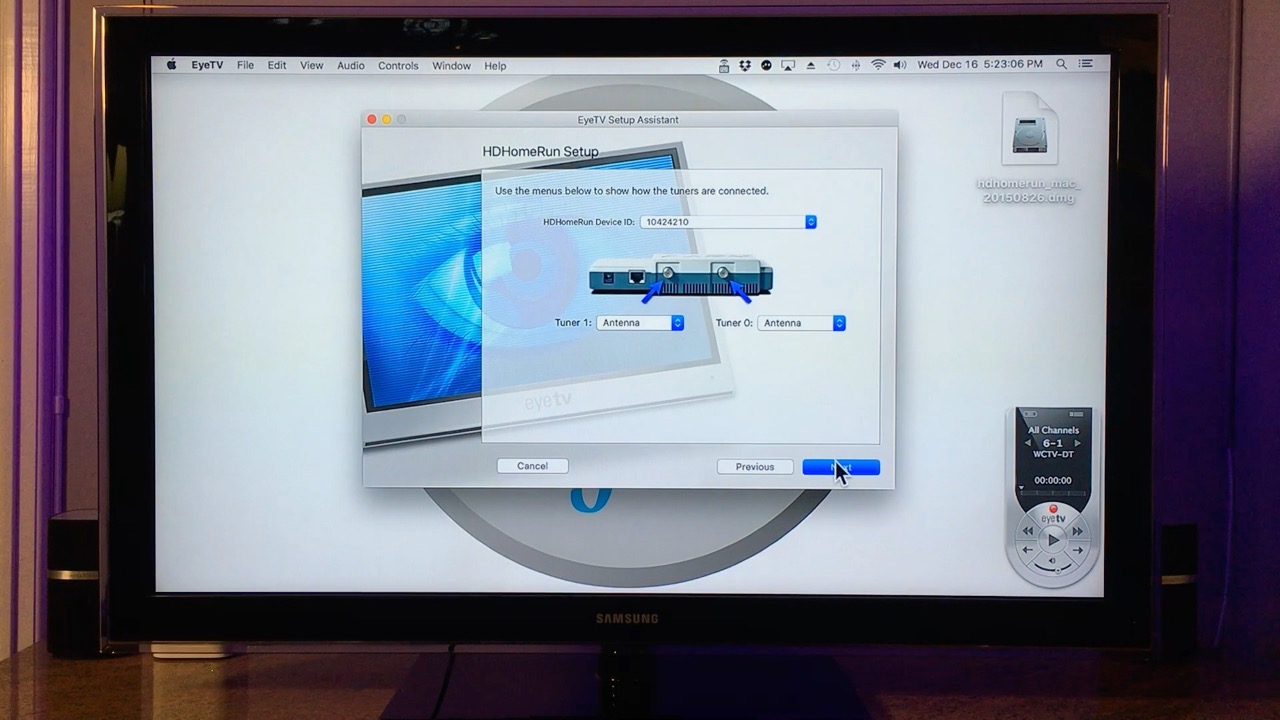The width and height of the screenshot is (1280, 720).
Task: Open the Wi-Fi status menu
Action: coord(878,65)
